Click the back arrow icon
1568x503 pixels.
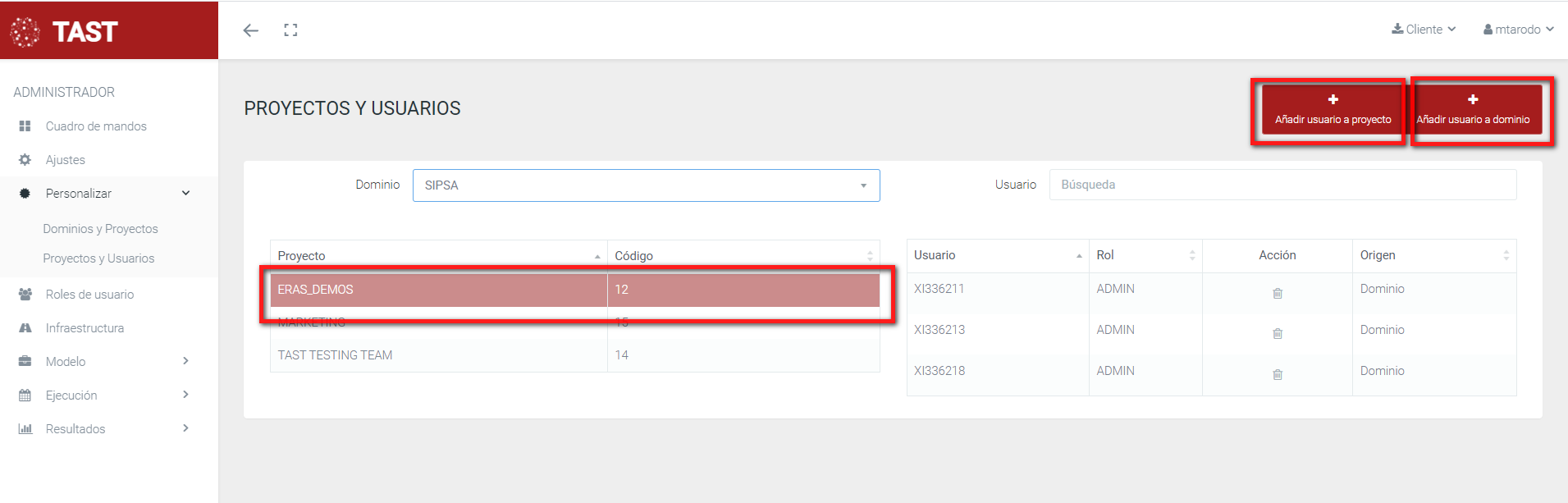[251, 30]
